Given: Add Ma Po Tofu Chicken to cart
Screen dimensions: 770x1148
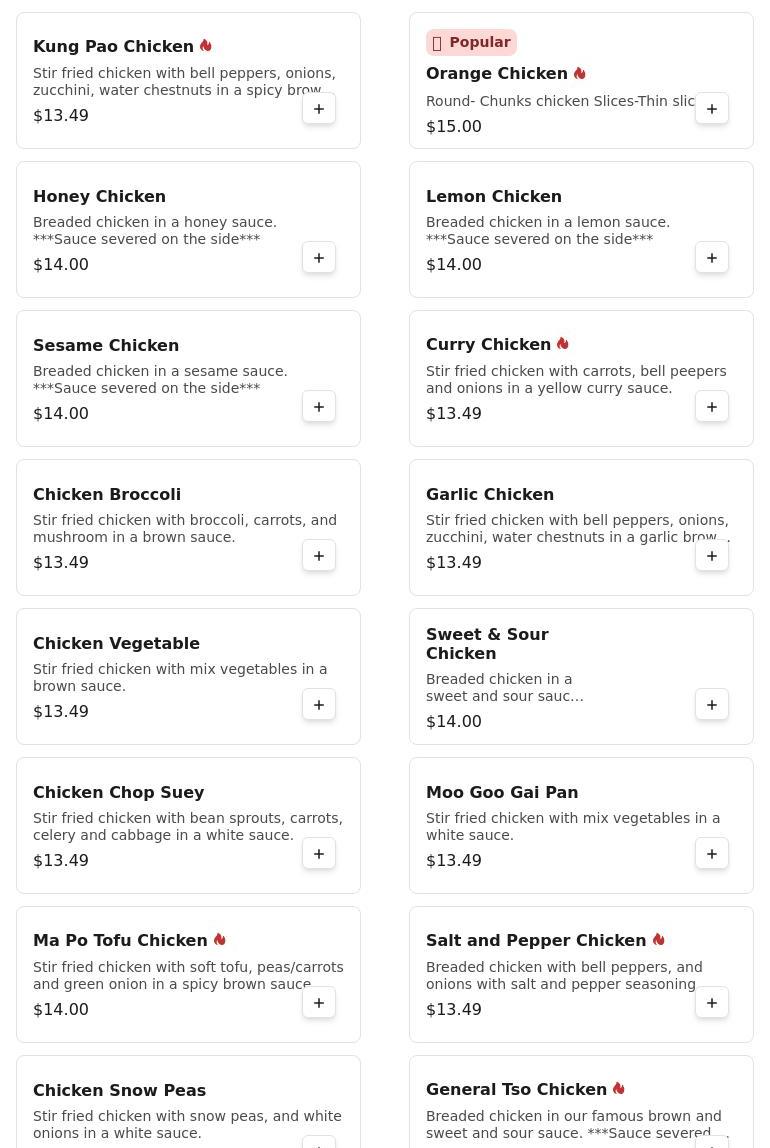Looking at the screenshot, I should tap(319, 1003).
